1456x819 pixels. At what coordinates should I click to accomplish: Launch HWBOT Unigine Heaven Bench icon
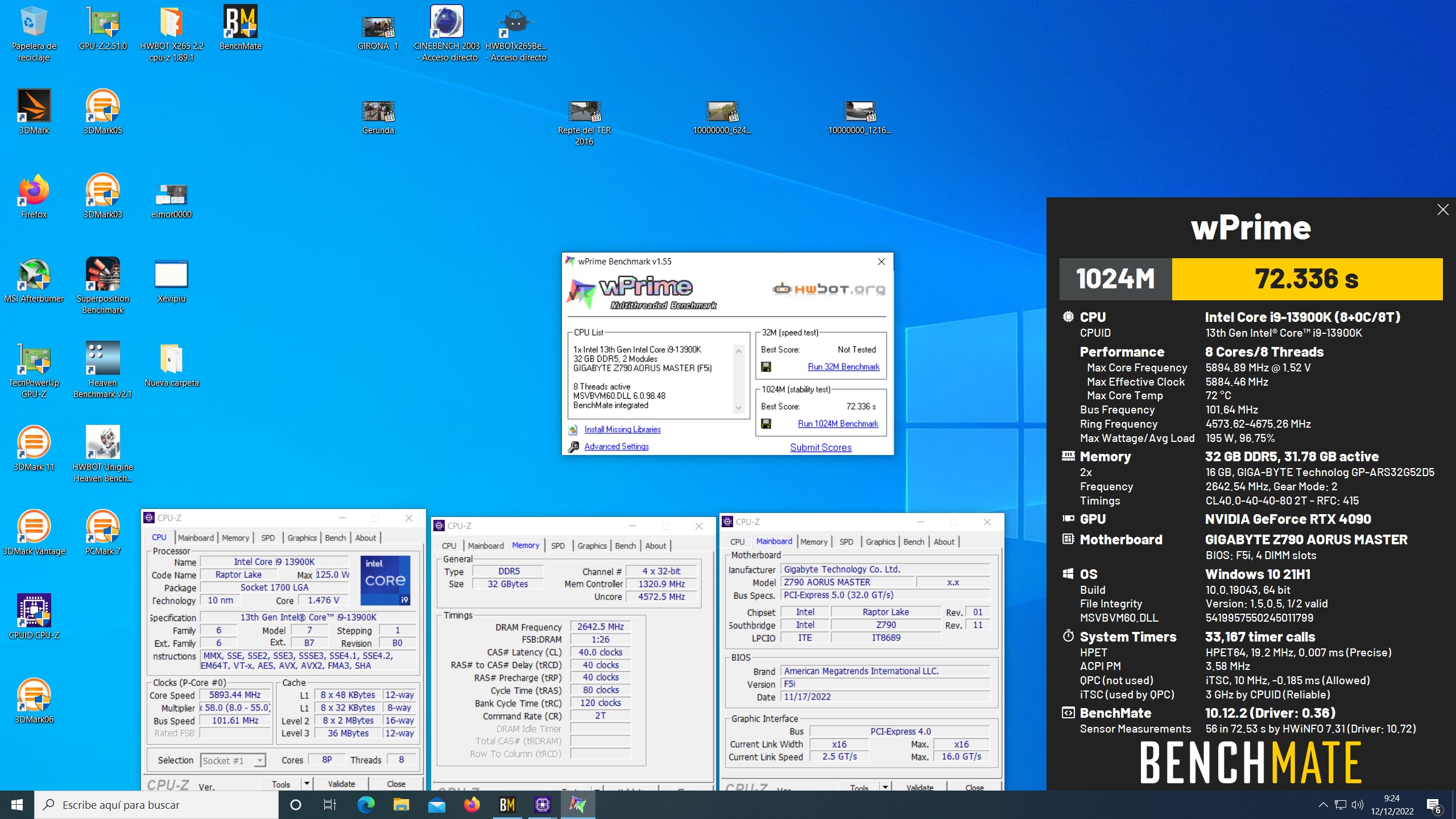pos(103,454)
